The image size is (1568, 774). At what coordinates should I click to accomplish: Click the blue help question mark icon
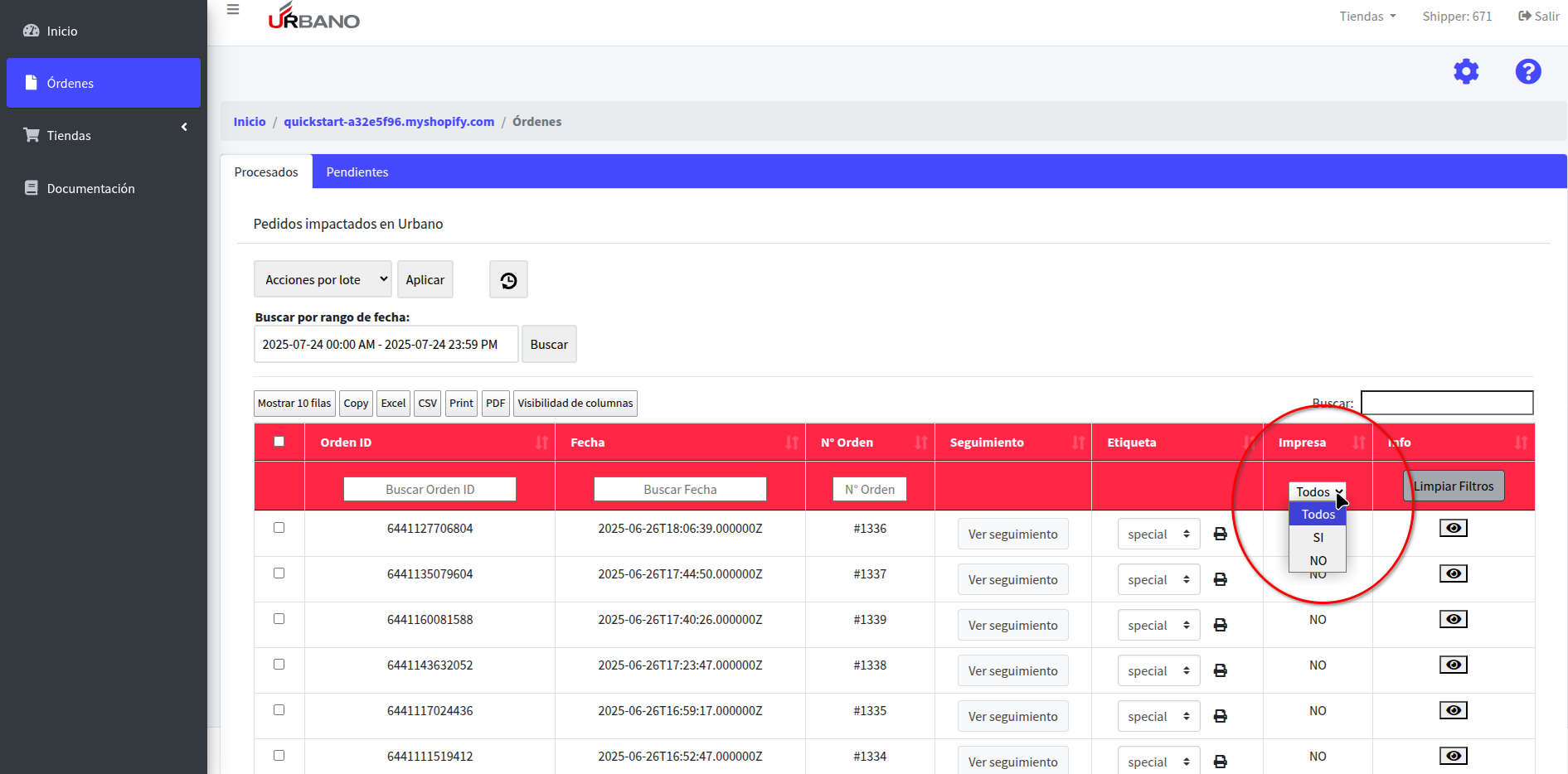(1527, 71)
